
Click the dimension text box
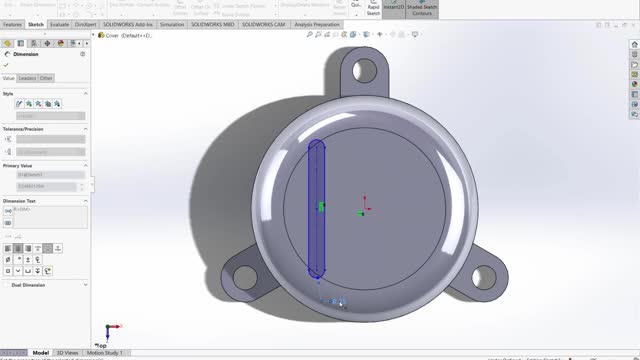(x=51, y=217)
